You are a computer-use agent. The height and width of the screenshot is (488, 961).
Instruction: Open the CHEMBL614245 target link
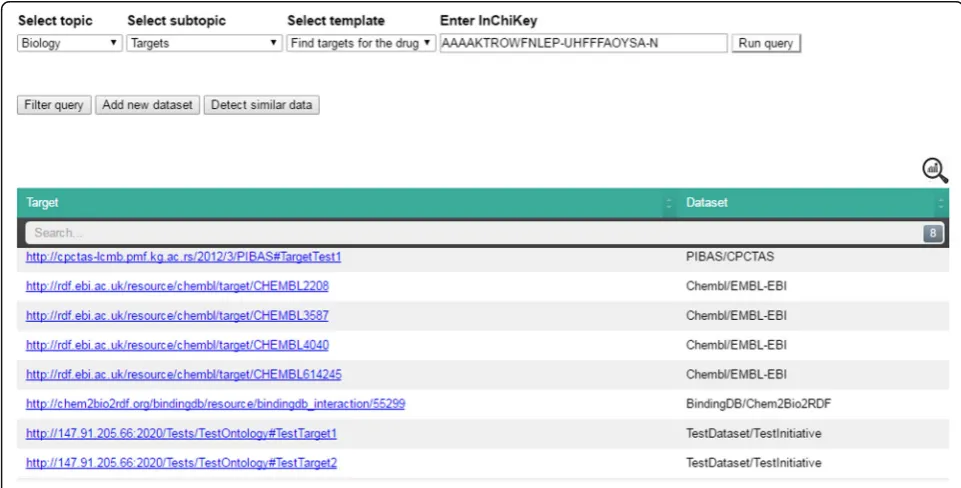click(184, 375)
